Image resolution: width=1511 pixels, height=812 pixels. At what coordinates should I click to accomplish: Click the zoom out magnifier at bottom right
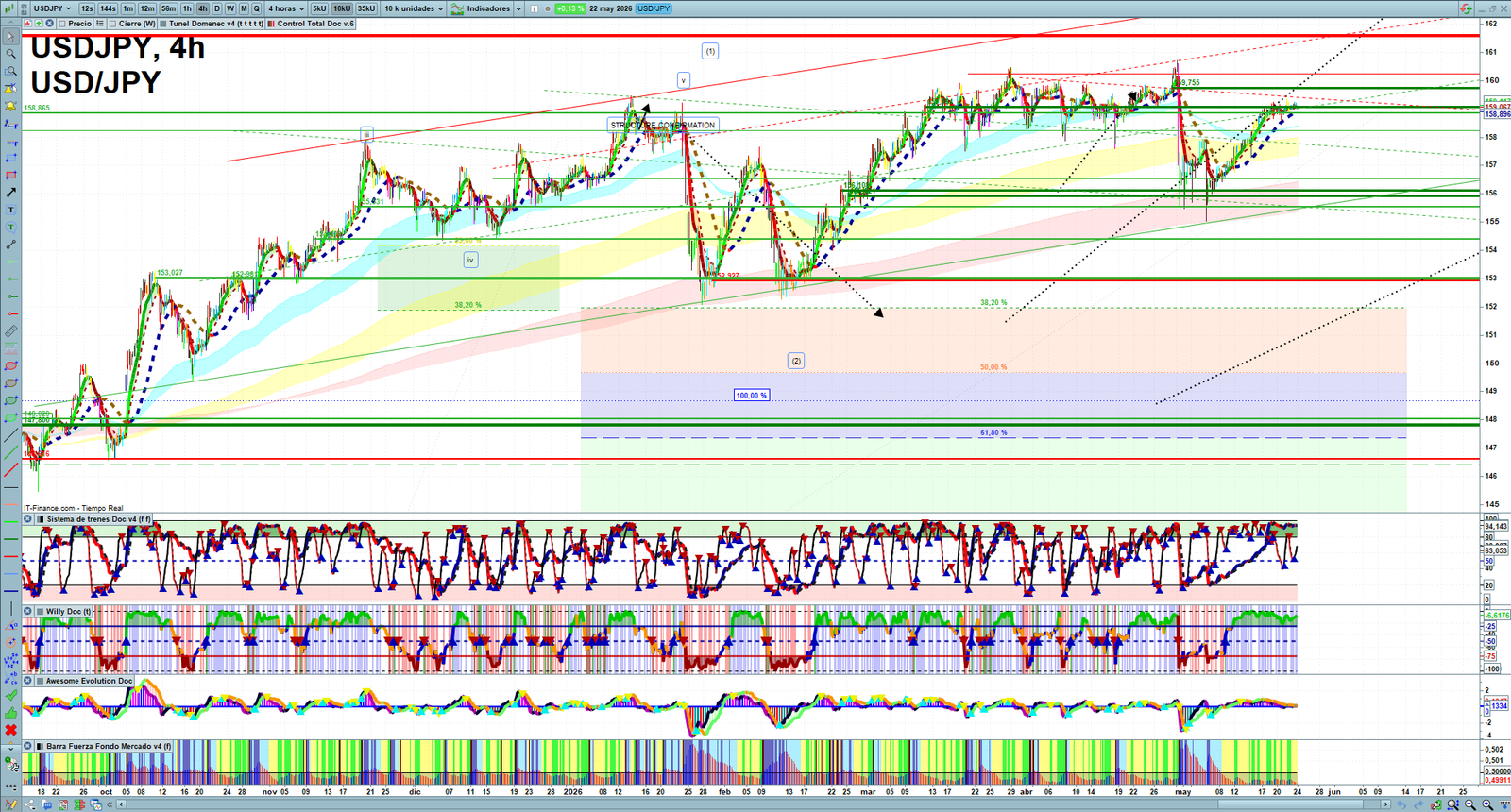[x=1470, y=804]
